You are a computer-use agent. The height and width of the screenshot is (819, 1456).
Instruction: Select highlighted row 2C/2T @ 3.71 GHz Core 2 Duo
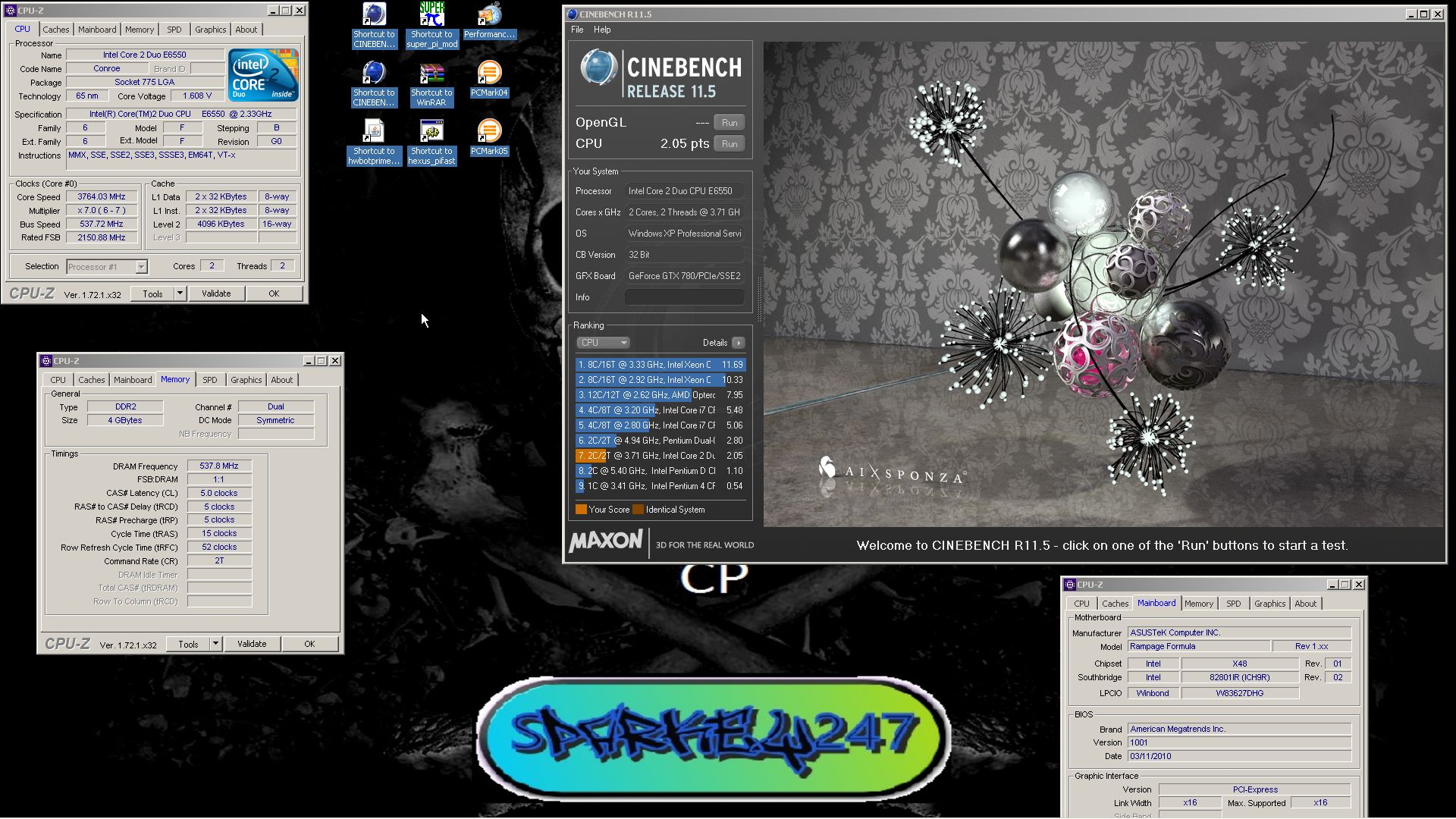click(x=661, y=456)
